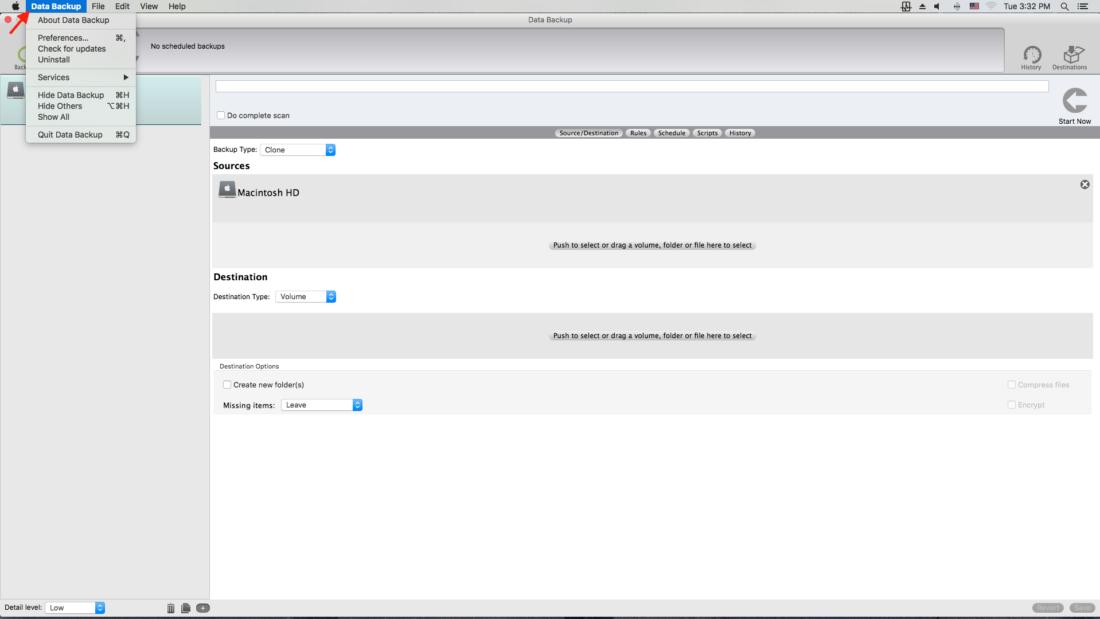Remove Macintosh HD source via its X icon
This screenshot has height=619, width=1100.
point(1083,185)
